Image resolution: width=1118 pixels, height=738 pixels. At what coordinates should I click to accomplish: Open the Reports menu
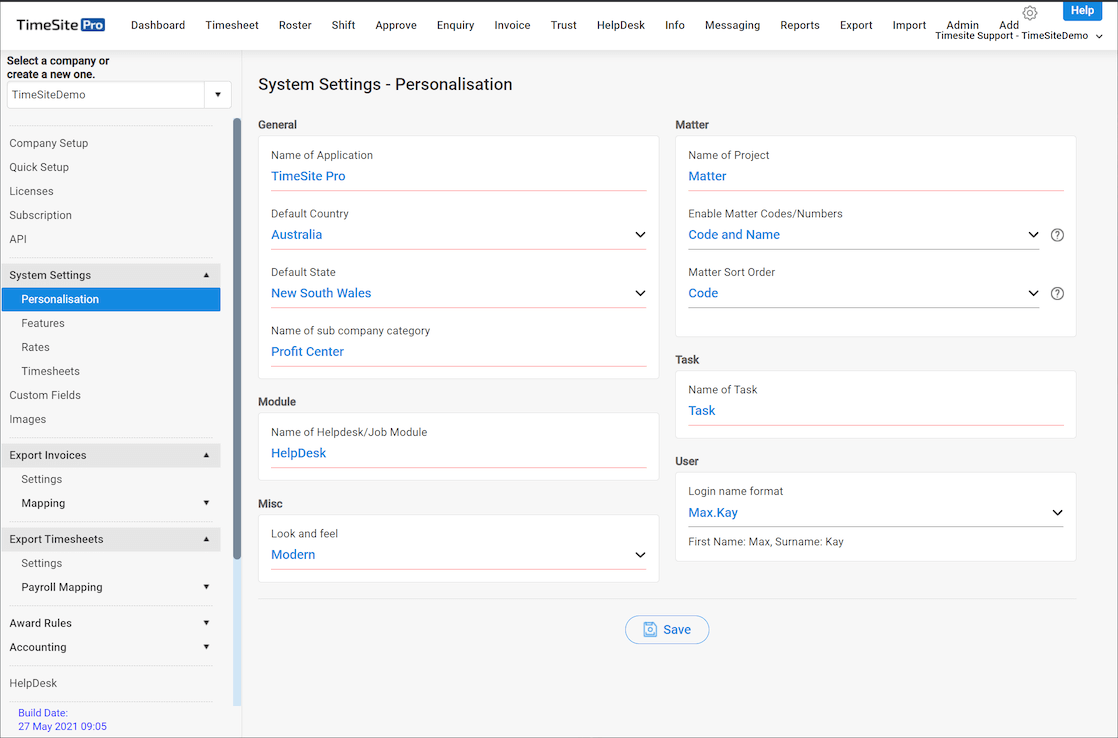799,25
